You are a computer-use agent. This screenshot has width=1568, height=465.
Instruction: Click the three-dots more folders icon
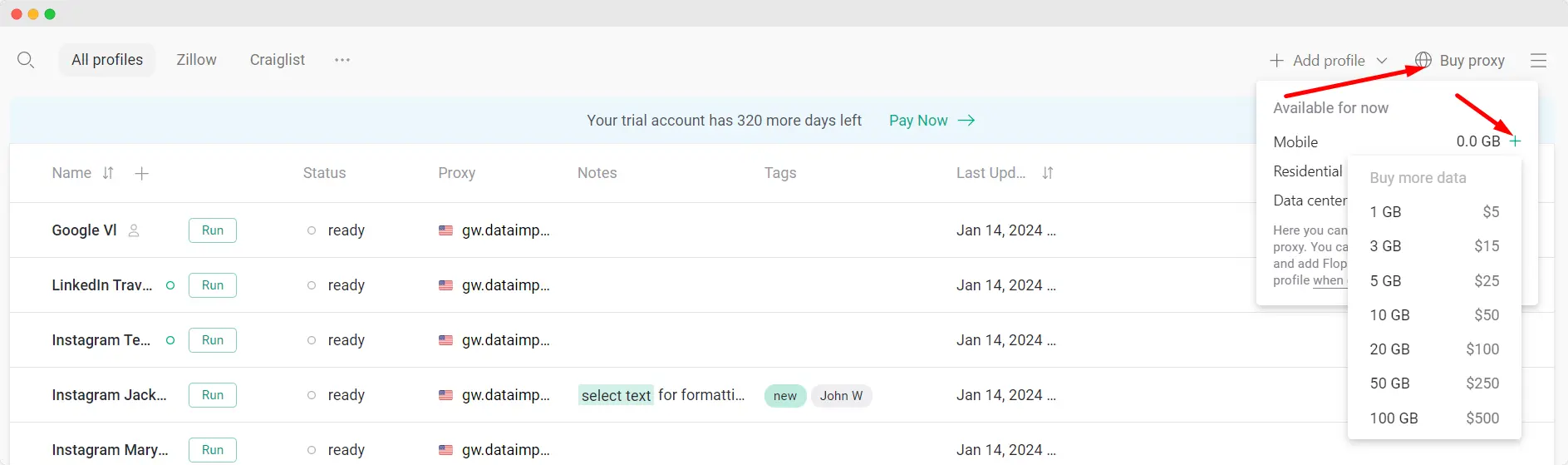tap(342, 60)
